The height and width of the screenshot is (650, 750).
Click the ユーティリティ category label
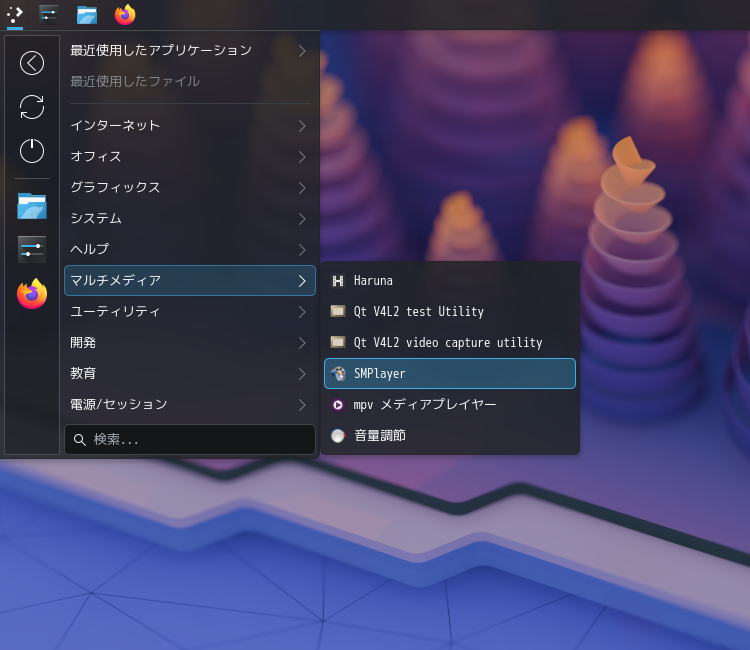click(115, 311)
